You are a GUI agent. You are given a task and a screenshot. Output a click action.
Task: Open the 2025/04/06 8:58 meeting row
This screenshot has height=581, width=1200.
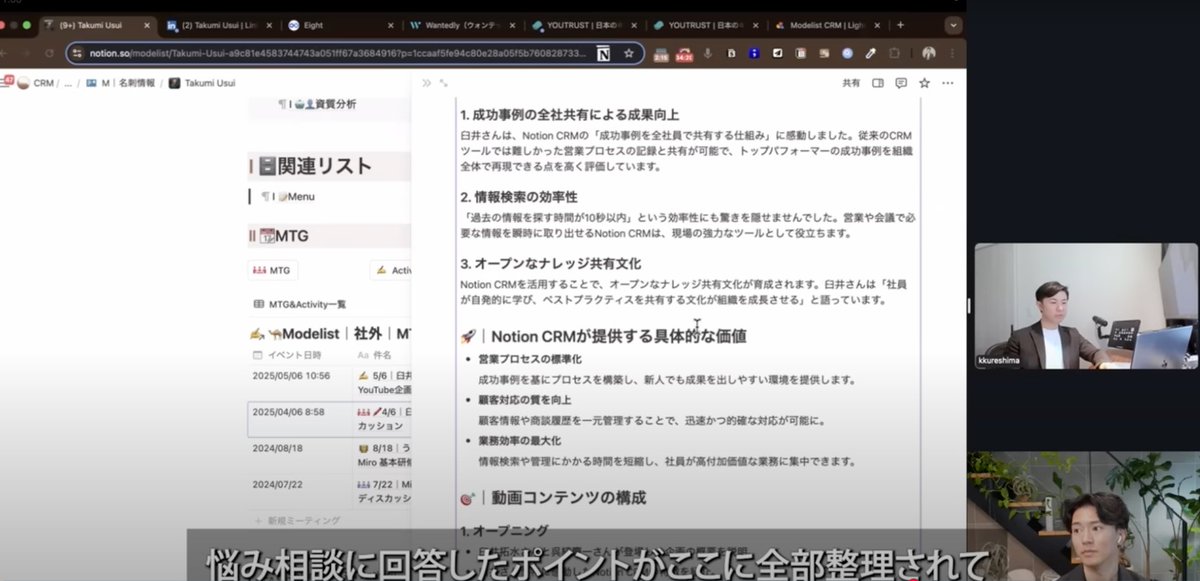330,418
